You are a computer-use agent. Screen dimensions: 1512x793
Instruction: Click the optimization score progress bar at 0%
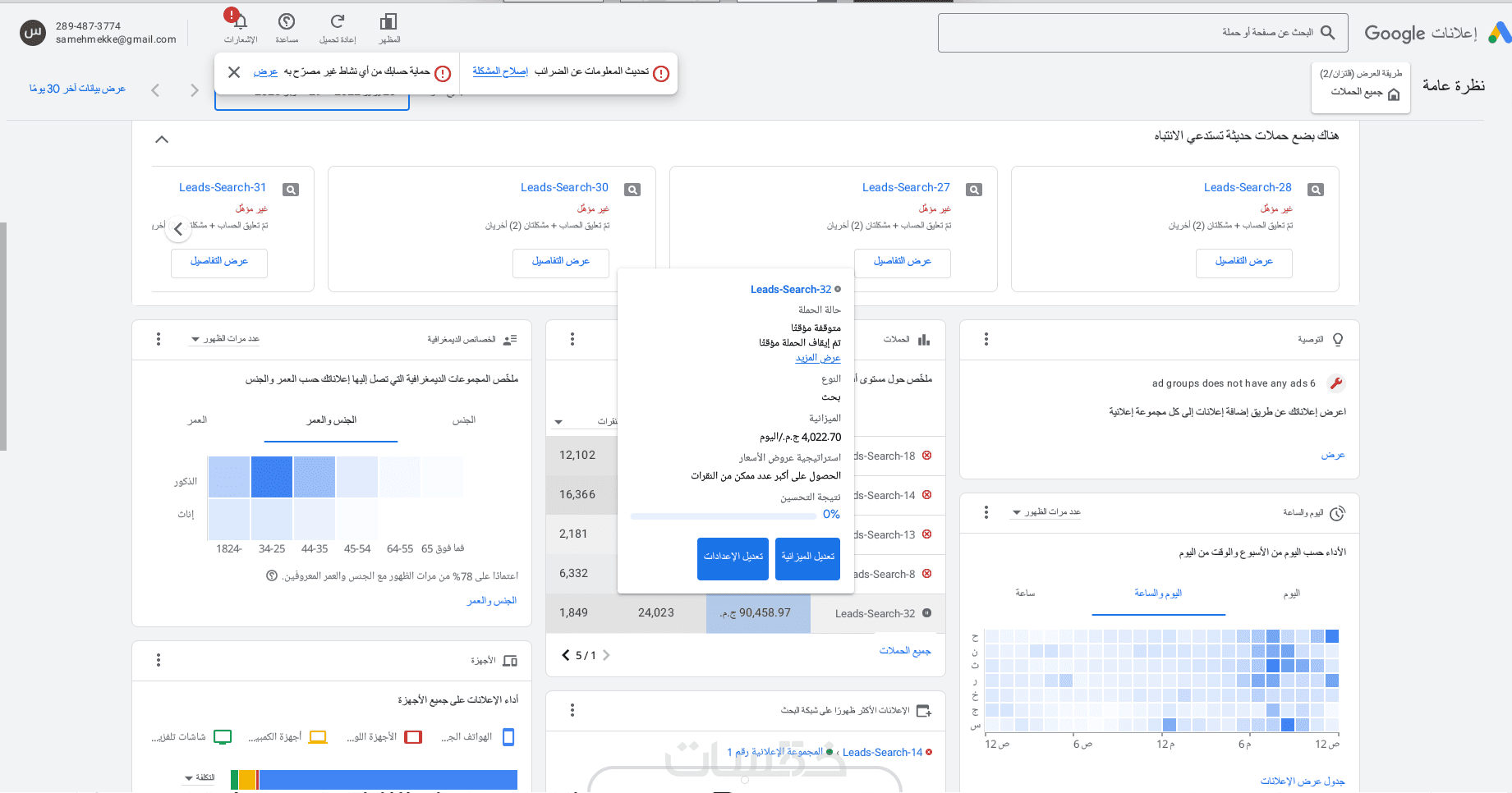click(x=724, y=516)
